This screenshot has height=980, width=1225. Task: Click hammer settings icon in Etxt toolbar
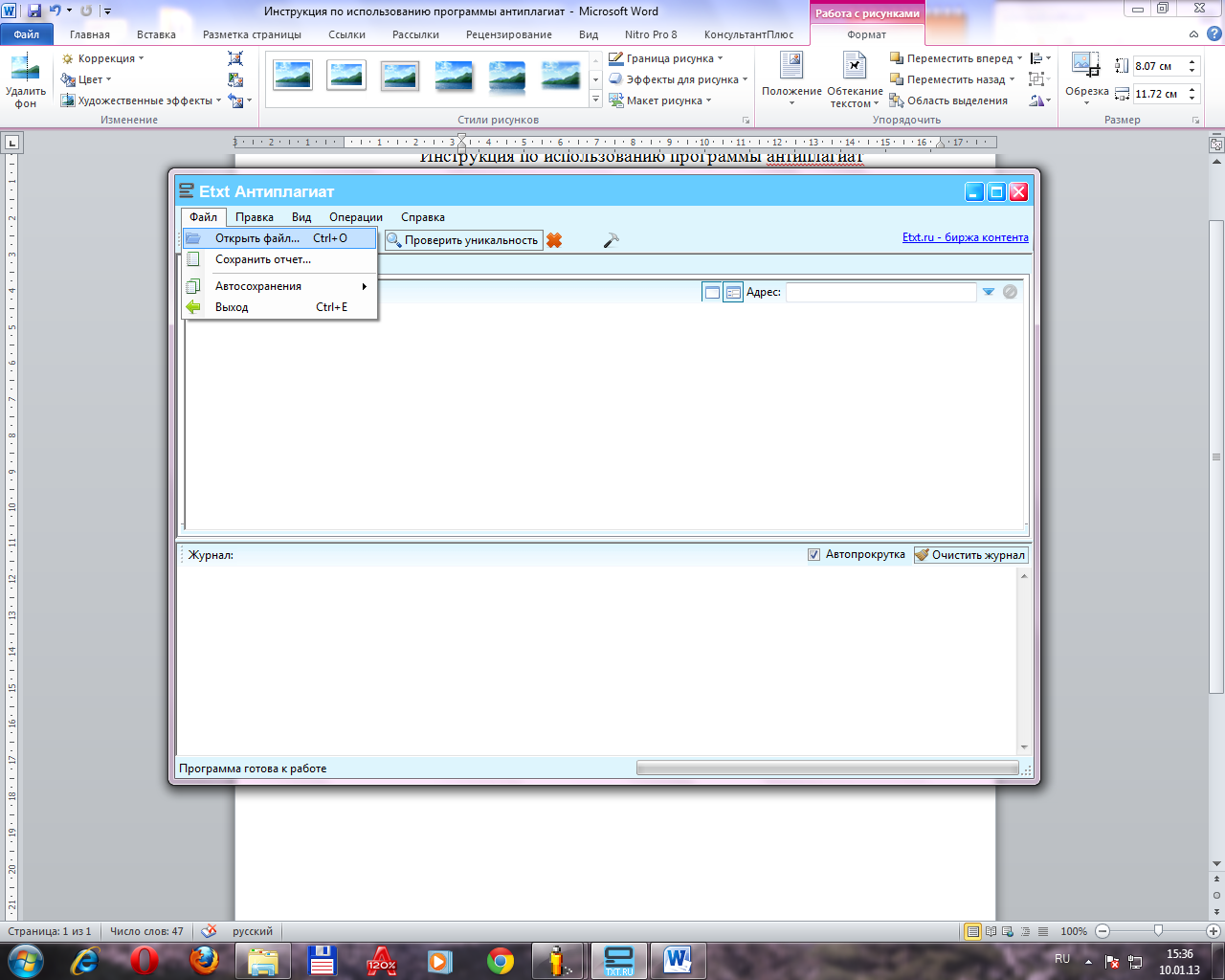(x=612, y=240)
